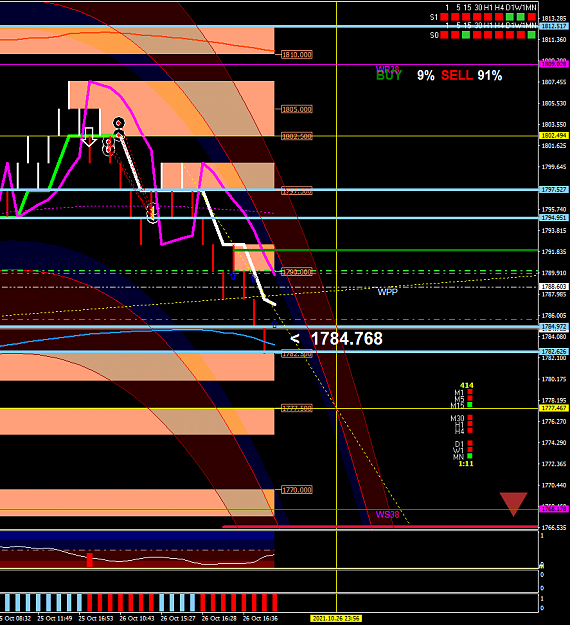Click the green BUY label
570x625 pixels.
pyautogui.click(x=389, y=76)
